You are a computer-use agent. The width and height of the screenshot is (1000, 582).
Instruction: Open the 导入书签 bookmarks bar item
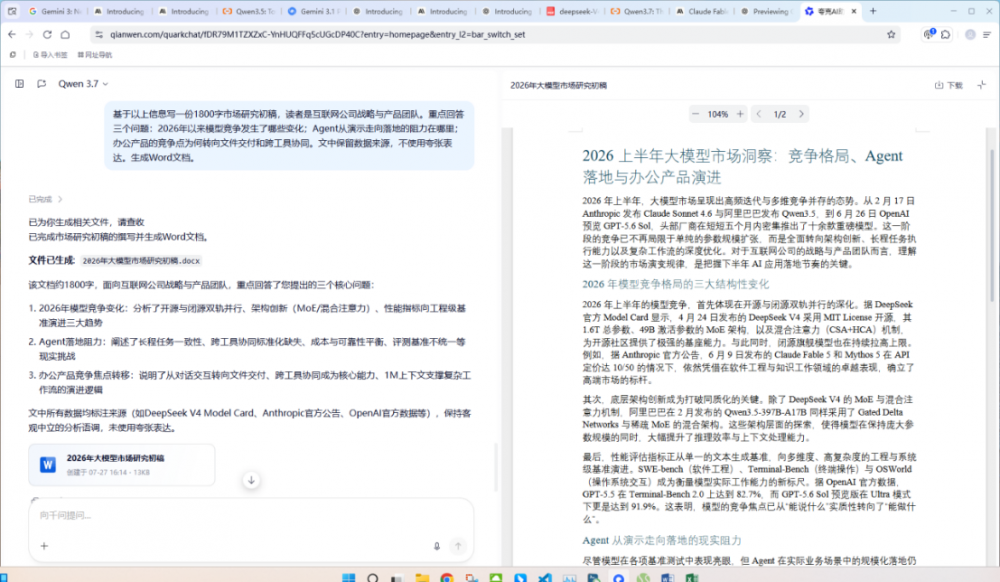coord(50,55)
